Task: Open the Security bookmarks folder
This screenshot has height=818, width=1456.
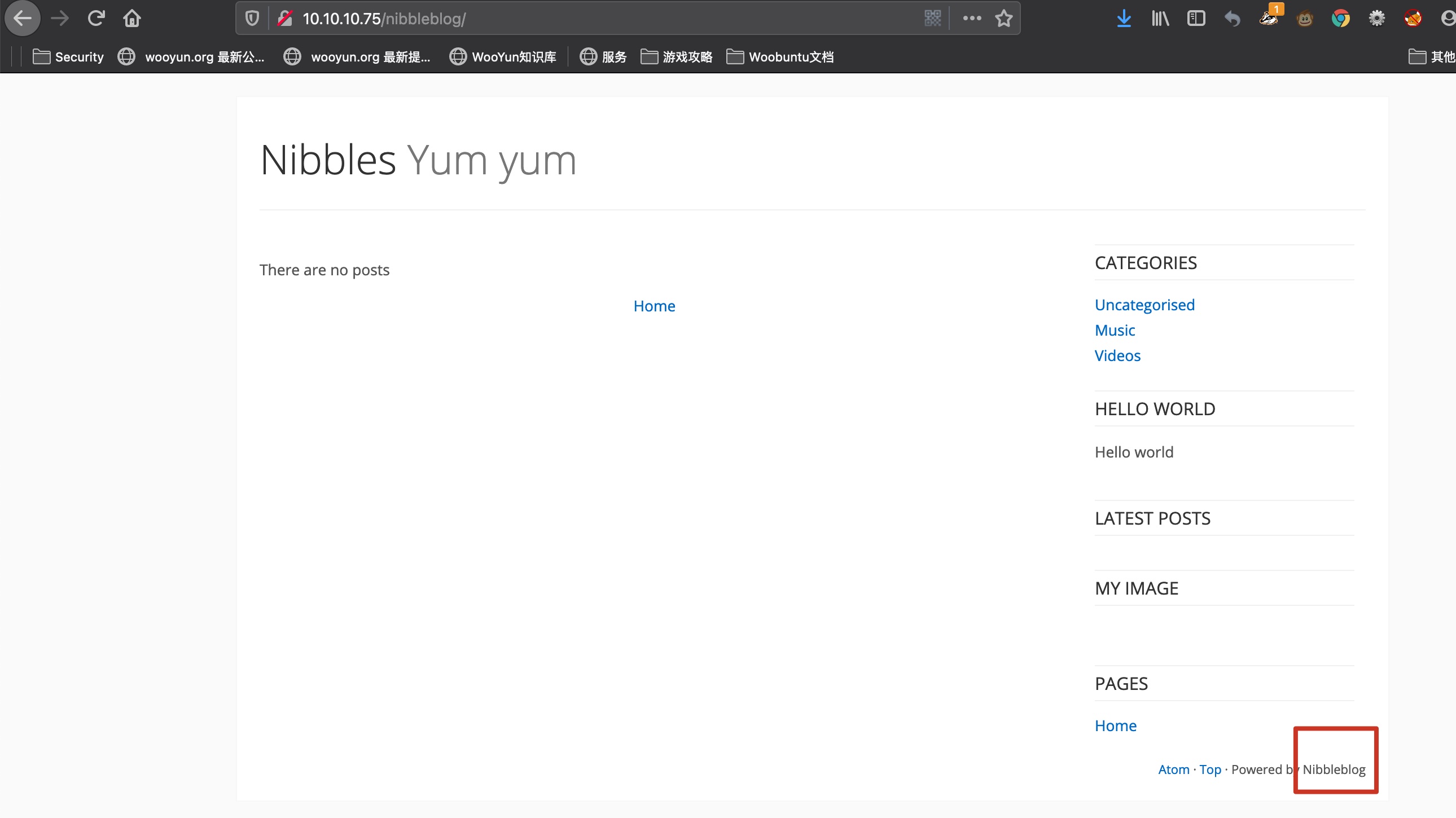Action: point(68,57)
